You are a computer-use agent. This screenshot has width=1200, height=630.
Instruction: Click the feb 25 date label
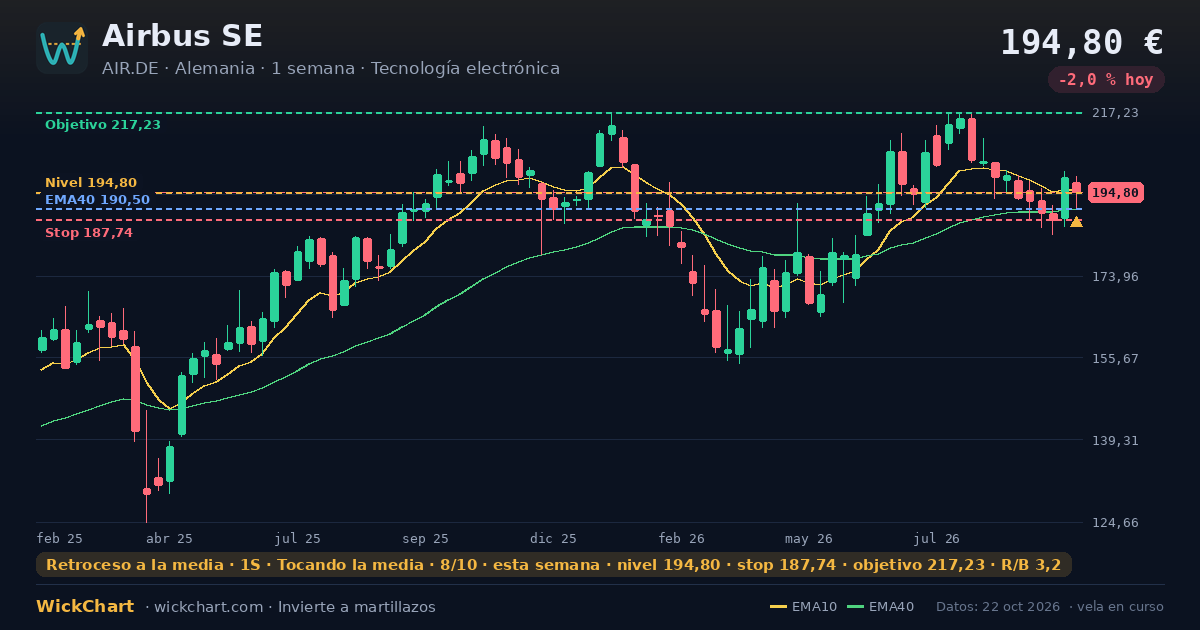coord(60,538)
